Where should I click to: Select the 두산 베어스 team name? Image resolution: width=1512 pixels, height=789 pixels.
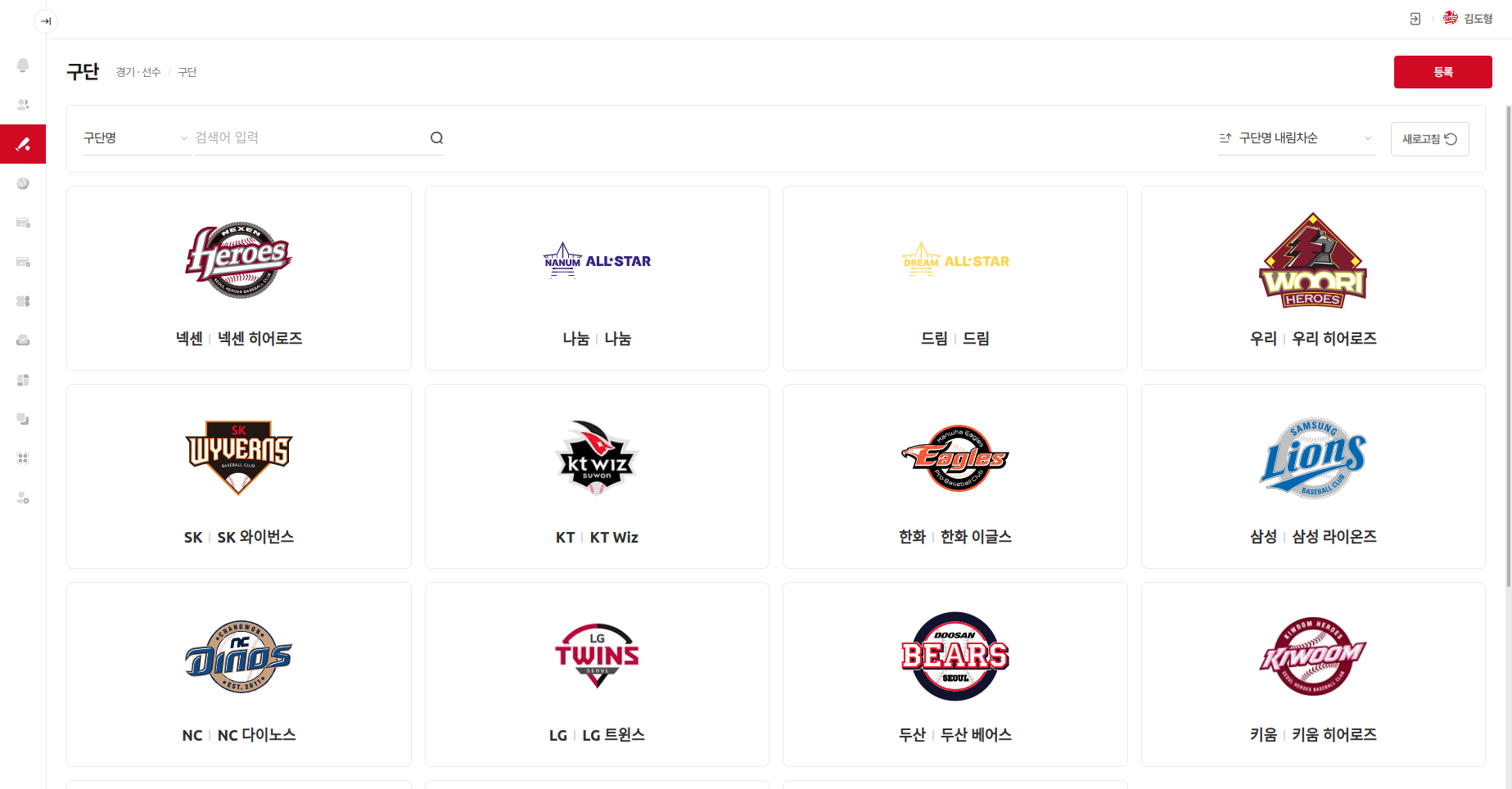[976, 735]
